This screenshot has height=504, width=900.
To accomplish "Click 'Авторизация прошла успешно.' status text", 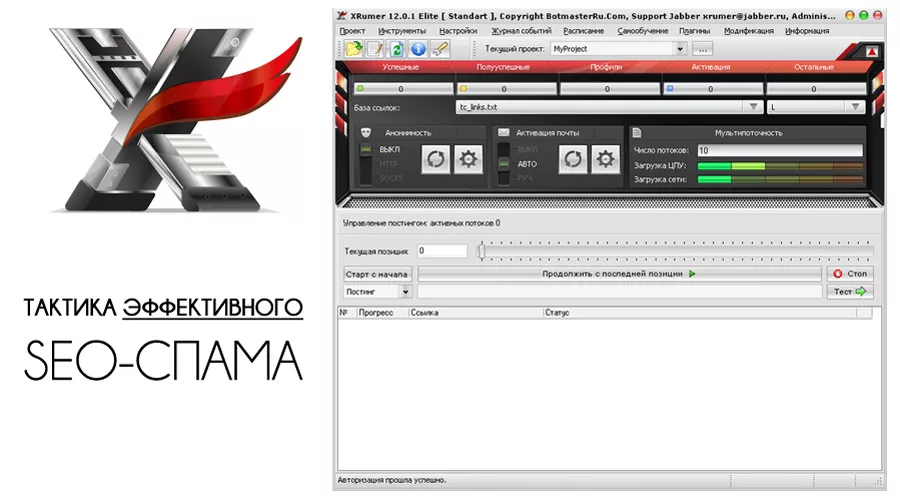I will coord(391,480).
